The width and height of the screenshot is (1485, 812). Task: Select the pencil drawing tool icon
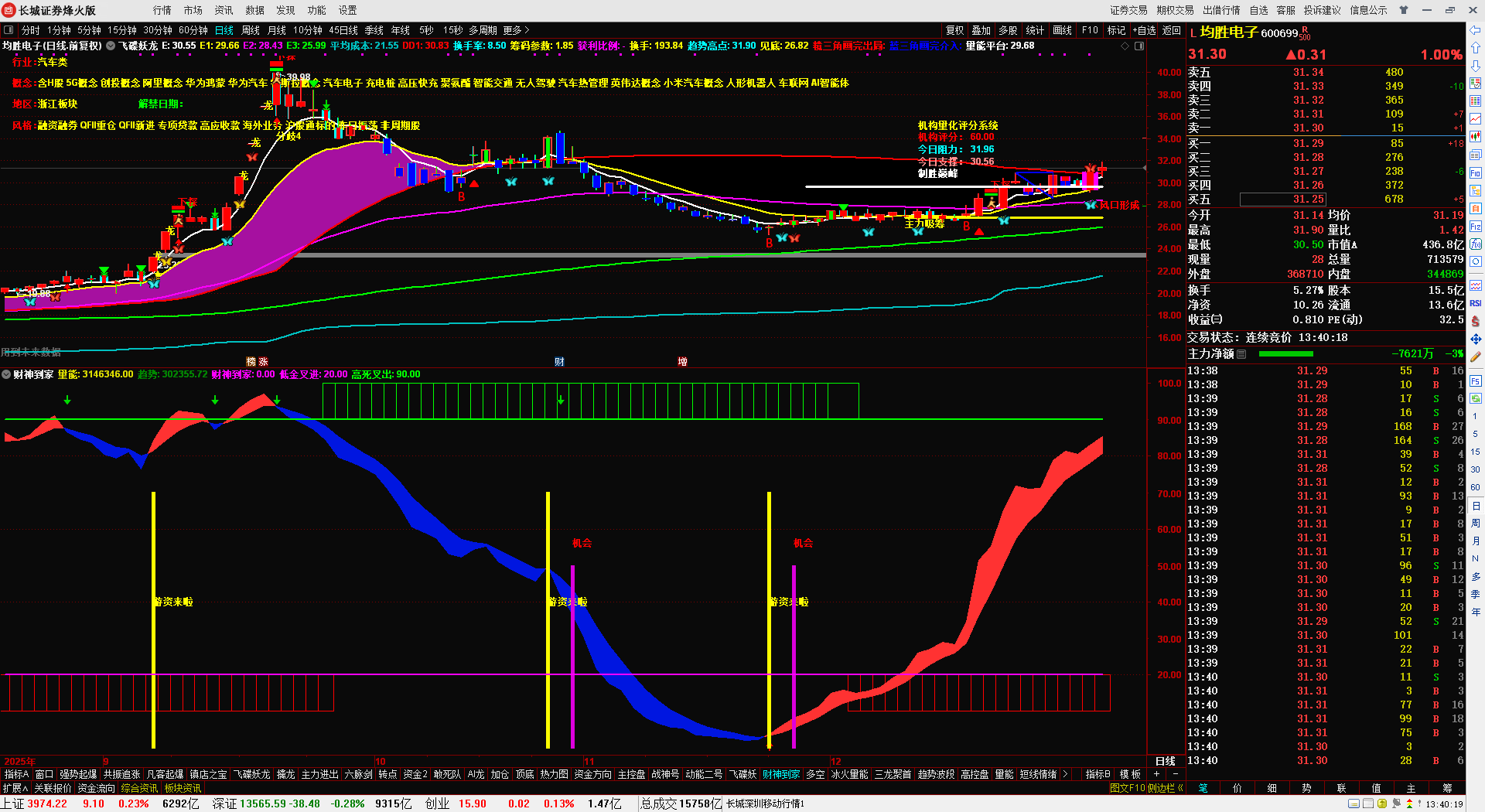coord(1476,357)
